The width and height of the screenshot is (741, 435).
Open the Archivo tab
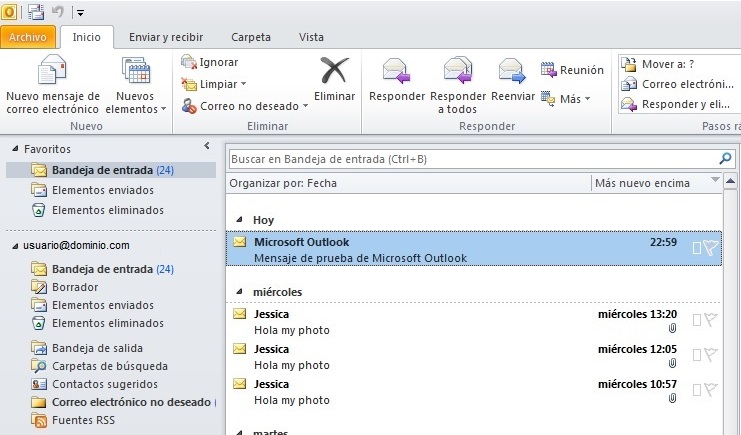tap(28, 37)
